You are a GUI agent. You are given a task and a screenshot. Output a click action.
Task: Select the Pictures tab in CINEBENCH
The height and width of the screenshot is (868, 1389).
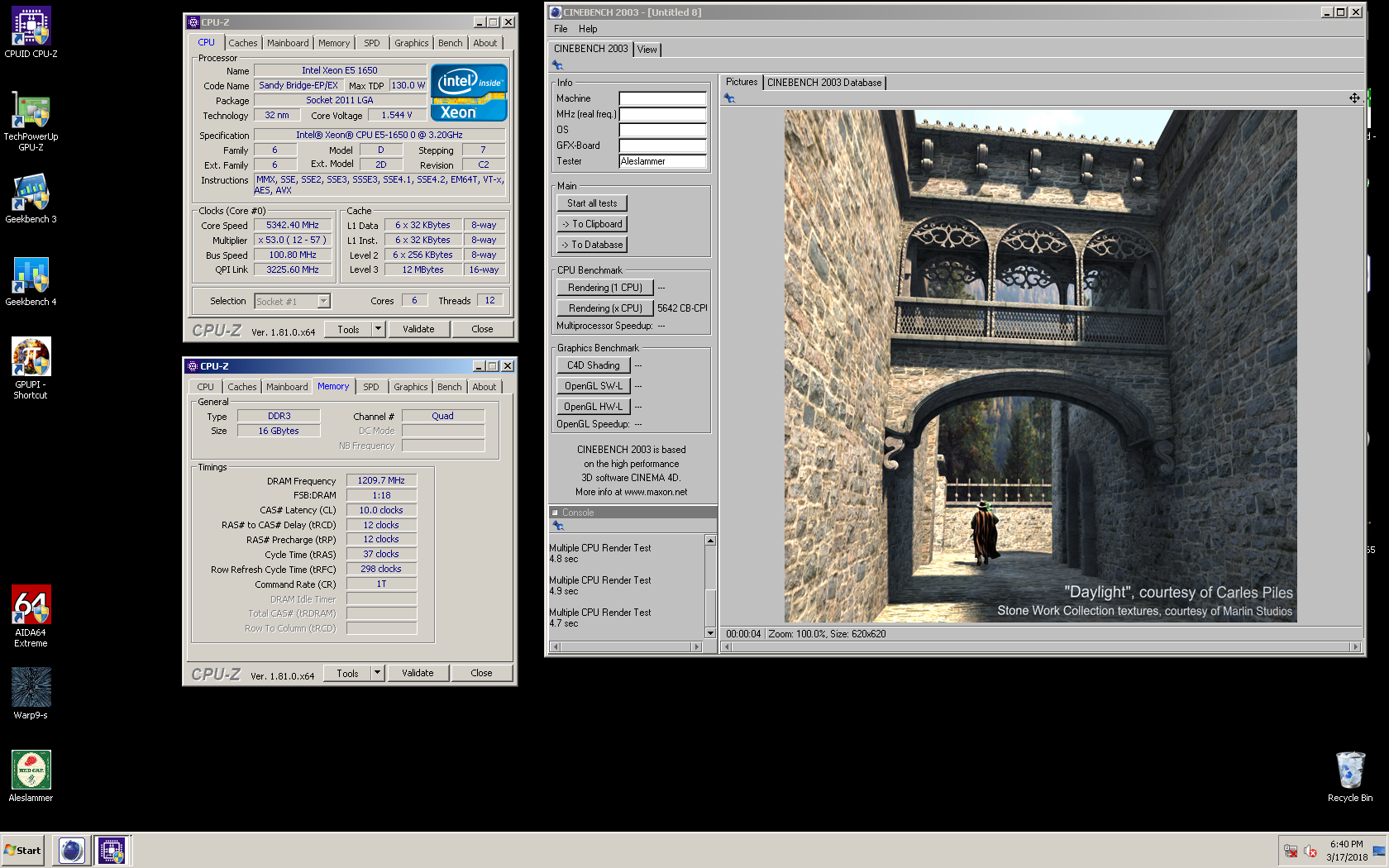[742, 82]
